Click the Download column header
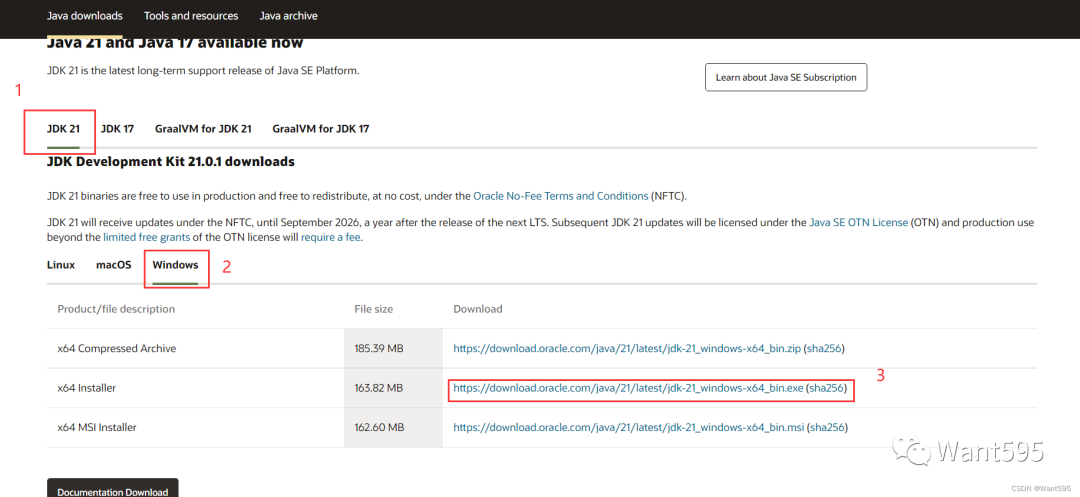Screen dimensions: 1080x497 pyautogui.click(x=477, y=309)
